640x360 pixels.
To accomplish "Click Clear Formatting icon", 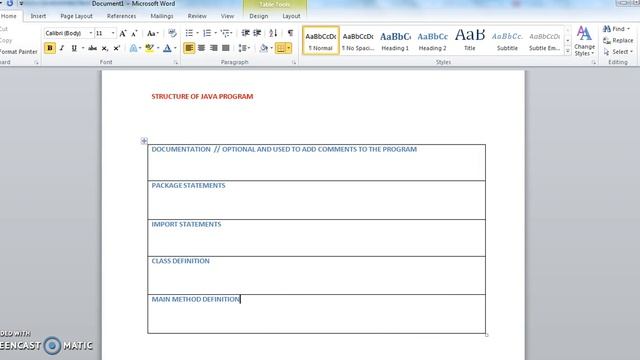I will pyautogui.click(x=172, y=33).
